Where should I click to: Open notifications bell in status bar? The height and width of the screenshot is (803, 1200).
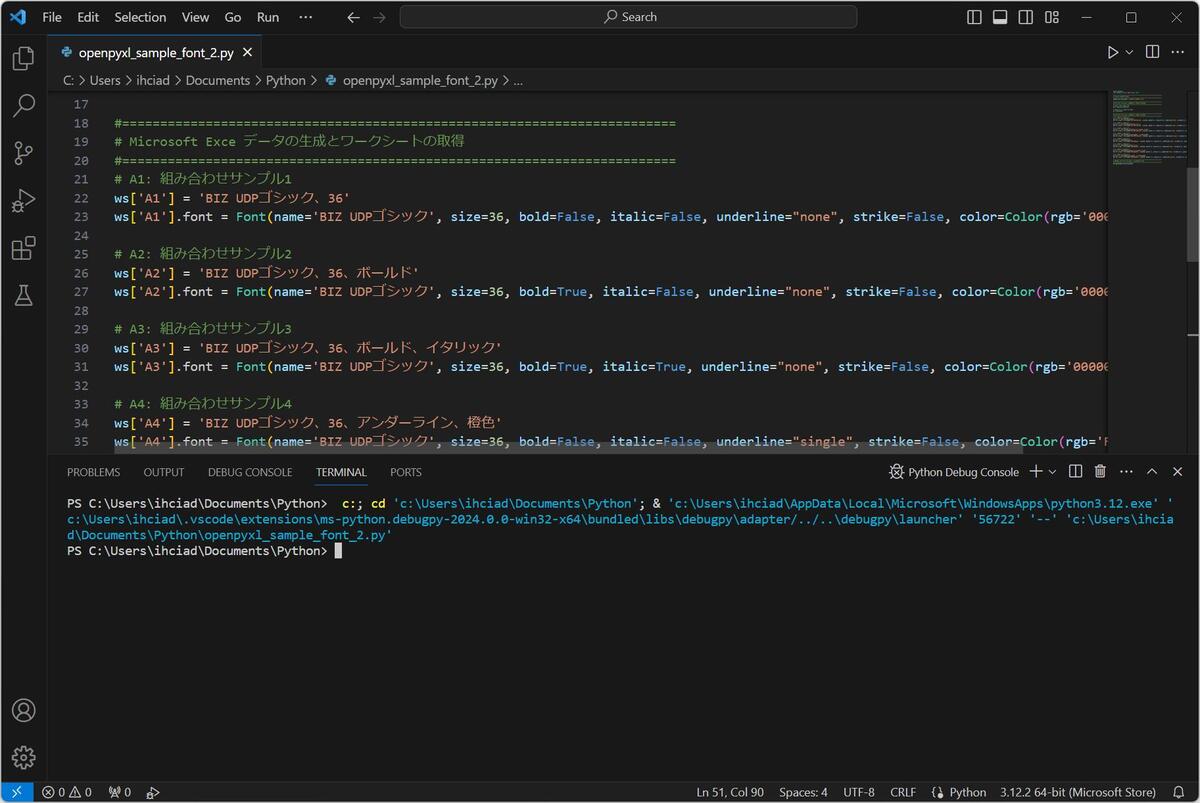coord(1179,792)
